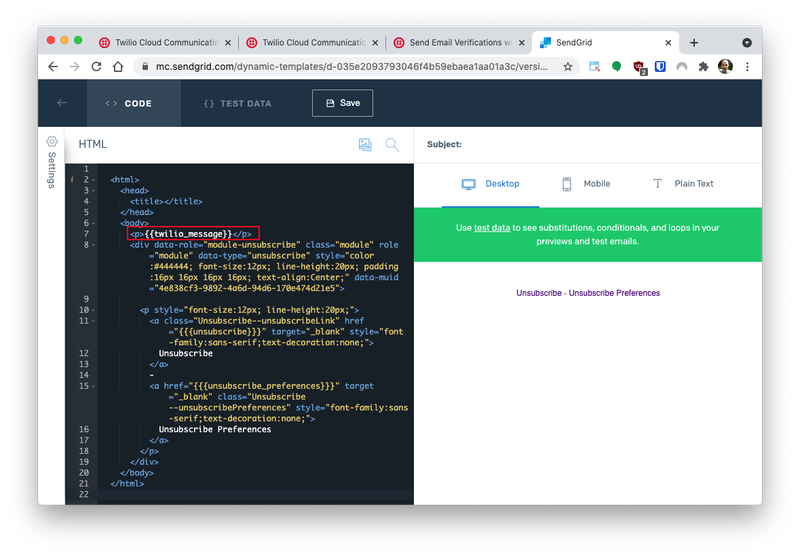Reload the SendGrid page
Screen dimensions: 800x555
pos(96,67)
